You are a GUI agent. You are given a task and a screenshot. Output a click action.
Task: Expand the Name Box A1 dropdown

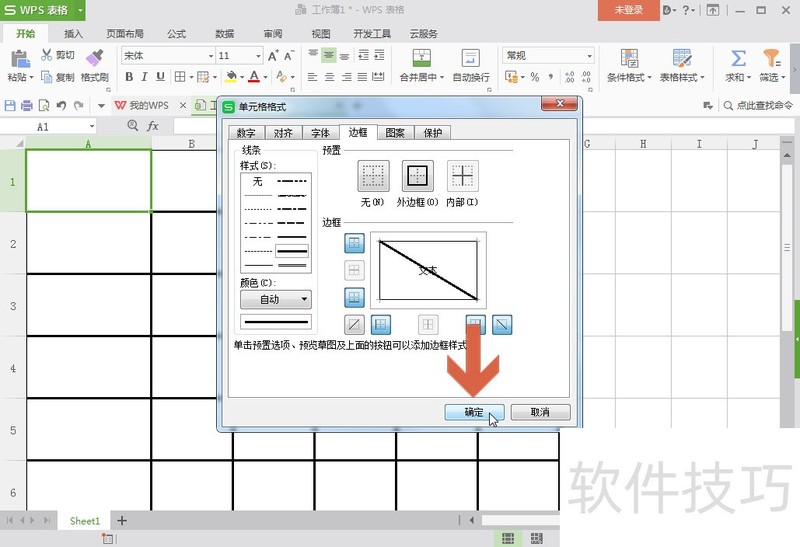(92, 126)
